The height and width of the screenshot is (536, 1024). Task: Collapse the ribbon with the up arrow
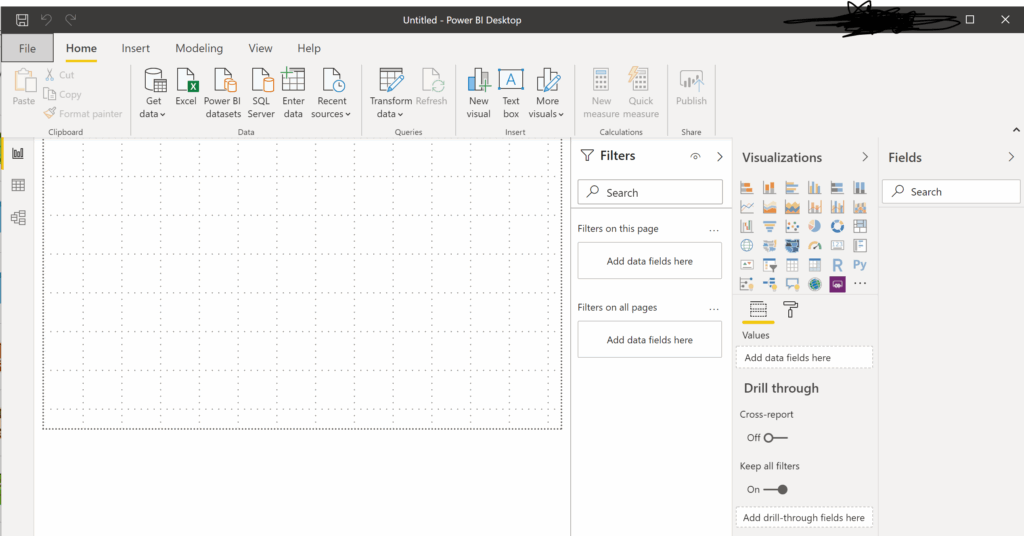[1016, 130]
